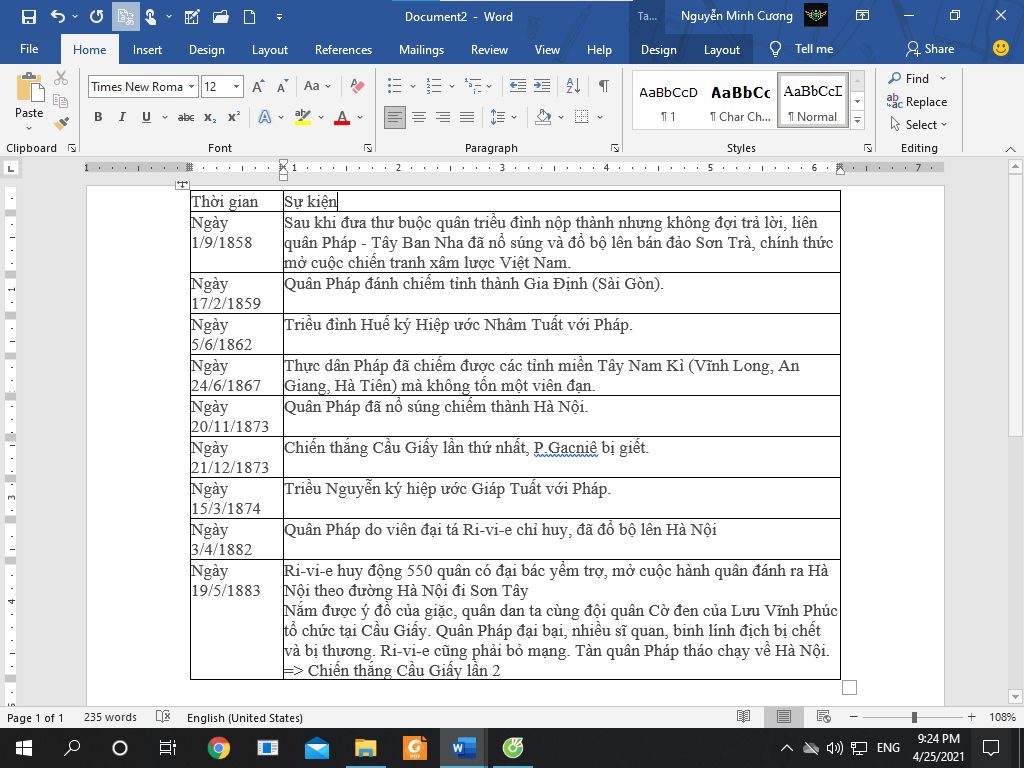Open the Touch/Mouse mode button

pos(150,17)
